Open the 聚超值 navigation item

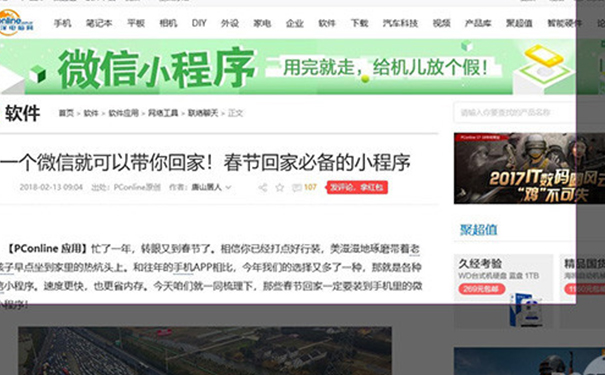tap(519, 23)
